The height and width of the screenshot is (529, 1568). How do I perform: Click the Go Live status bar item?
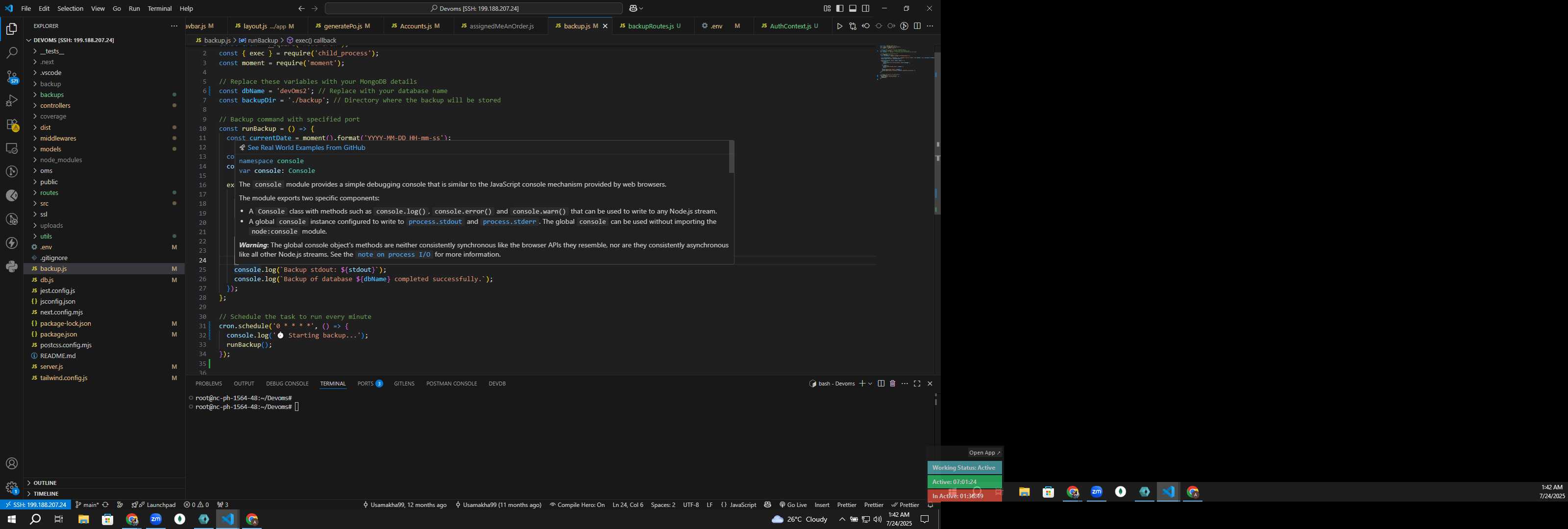click(793, 505)
